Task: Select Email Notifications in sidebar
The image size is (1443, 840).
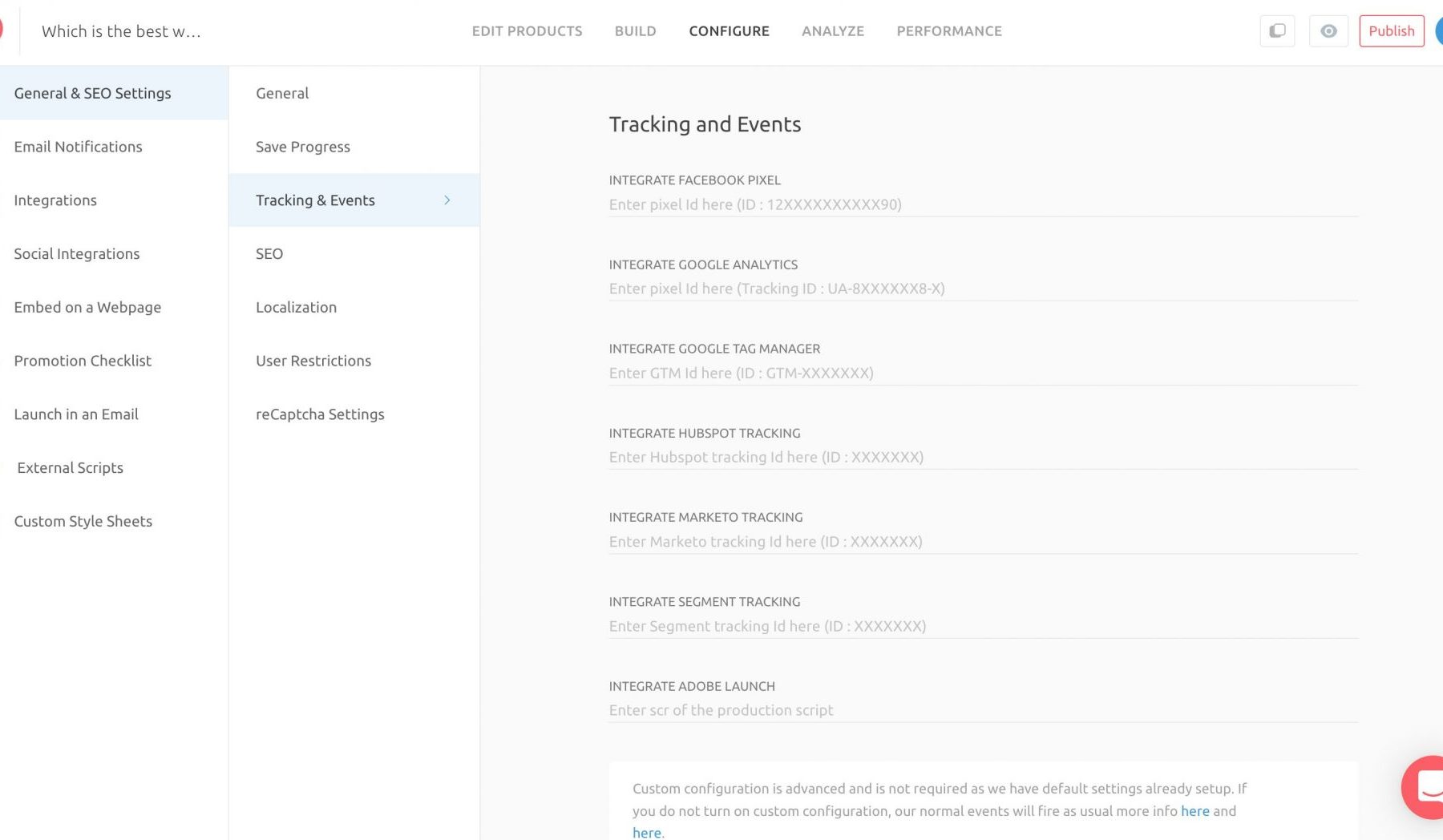Action: 78,147
